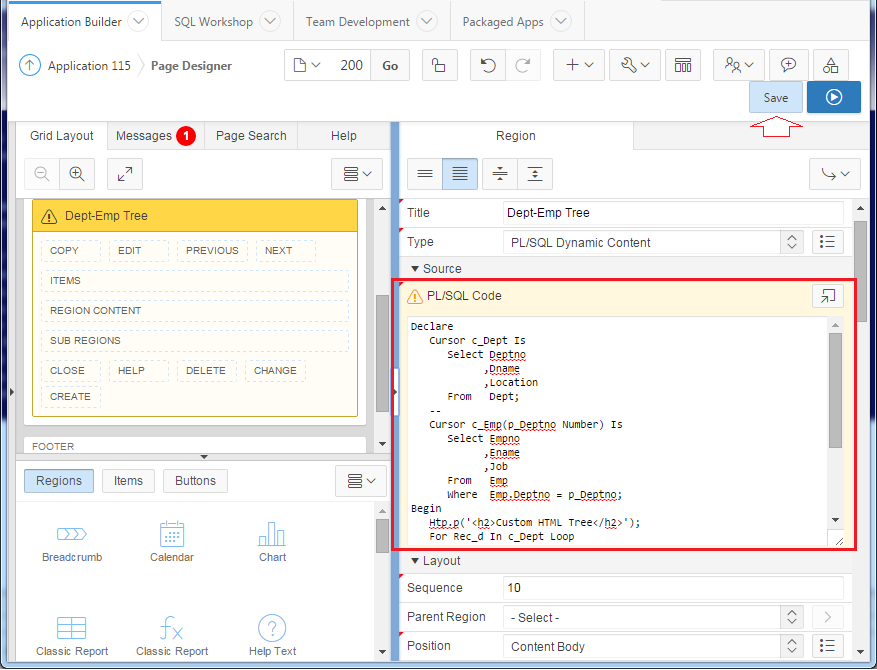Viewport: 877px width, 670px height.
Task: Open Packaged Apps dropdown arrow
Action: pyautogui.click(x=560, y=21)
